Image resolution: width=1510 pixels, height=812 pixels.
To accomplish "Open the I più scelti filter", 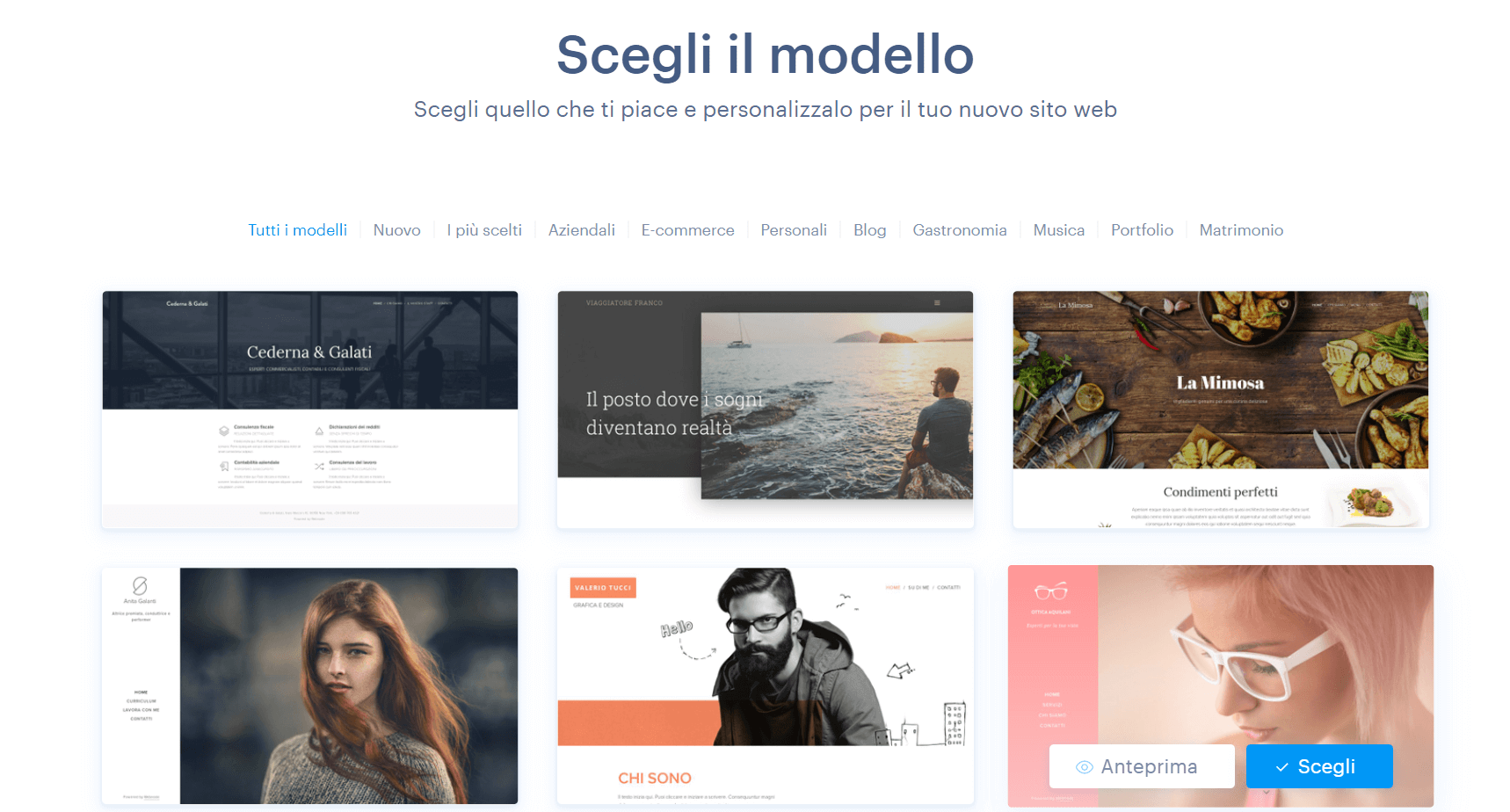I will 484,230.
